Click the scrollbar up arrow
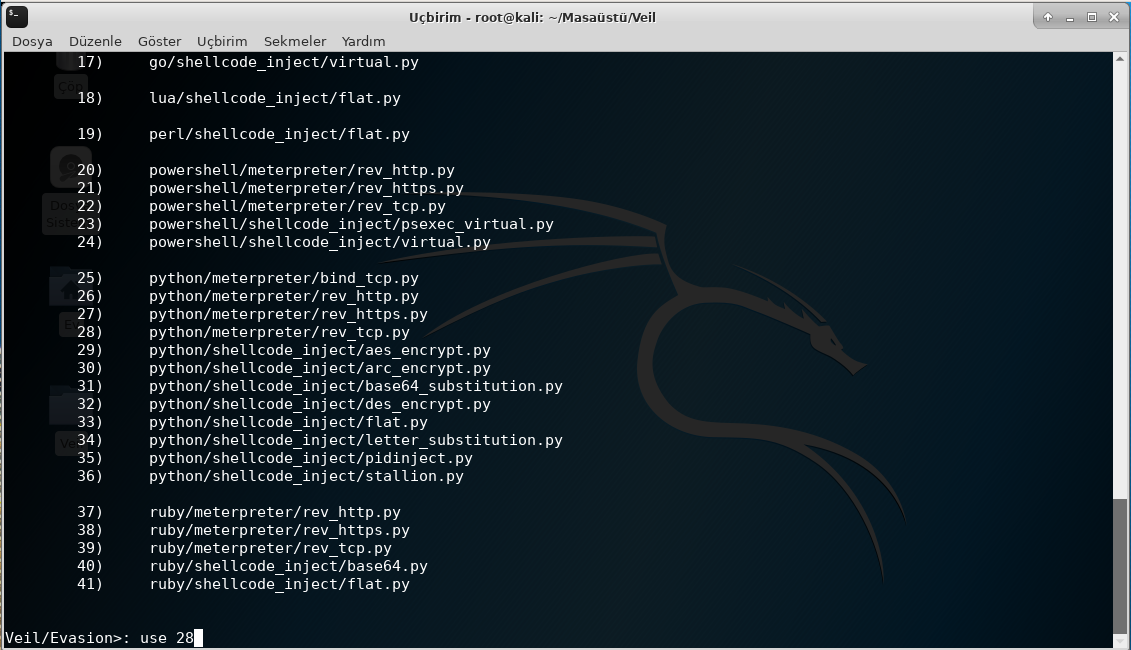Viewport: 1131px width, 650px height. pos(1120,57)
